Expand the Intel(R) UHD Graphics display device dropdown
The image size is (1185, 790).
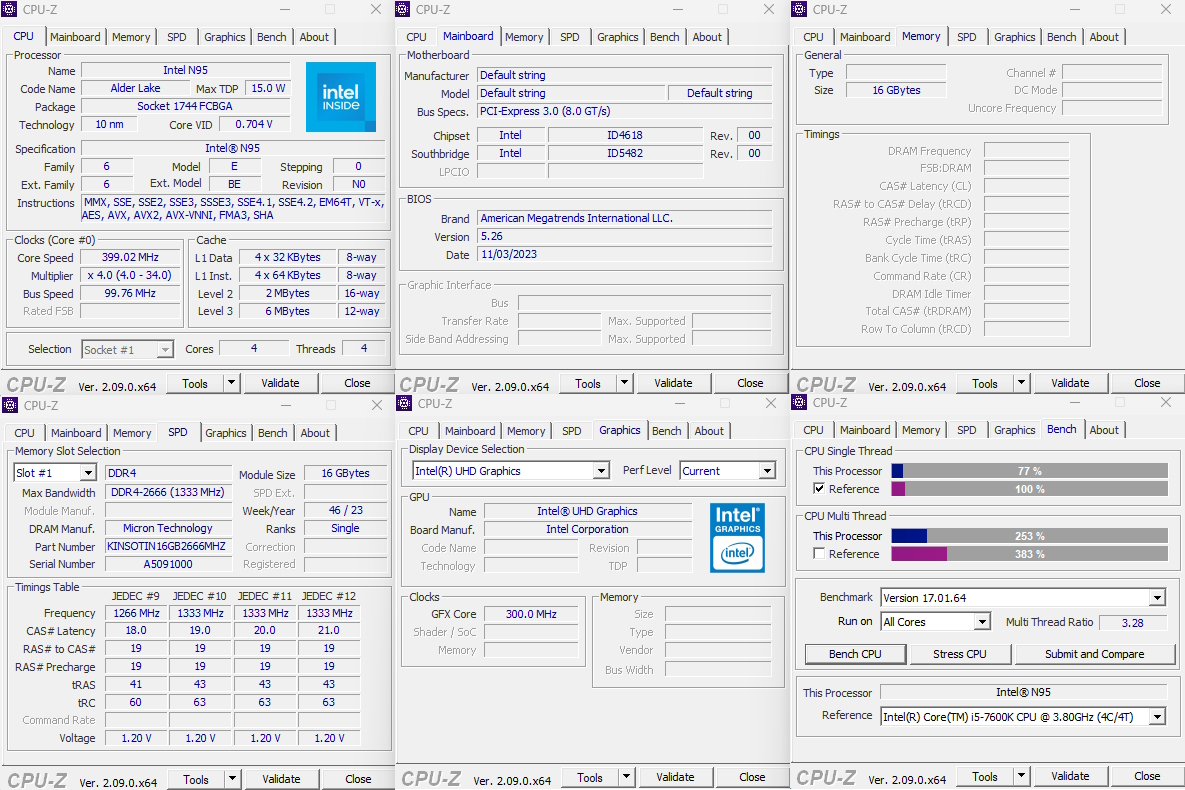coord(601,471)
